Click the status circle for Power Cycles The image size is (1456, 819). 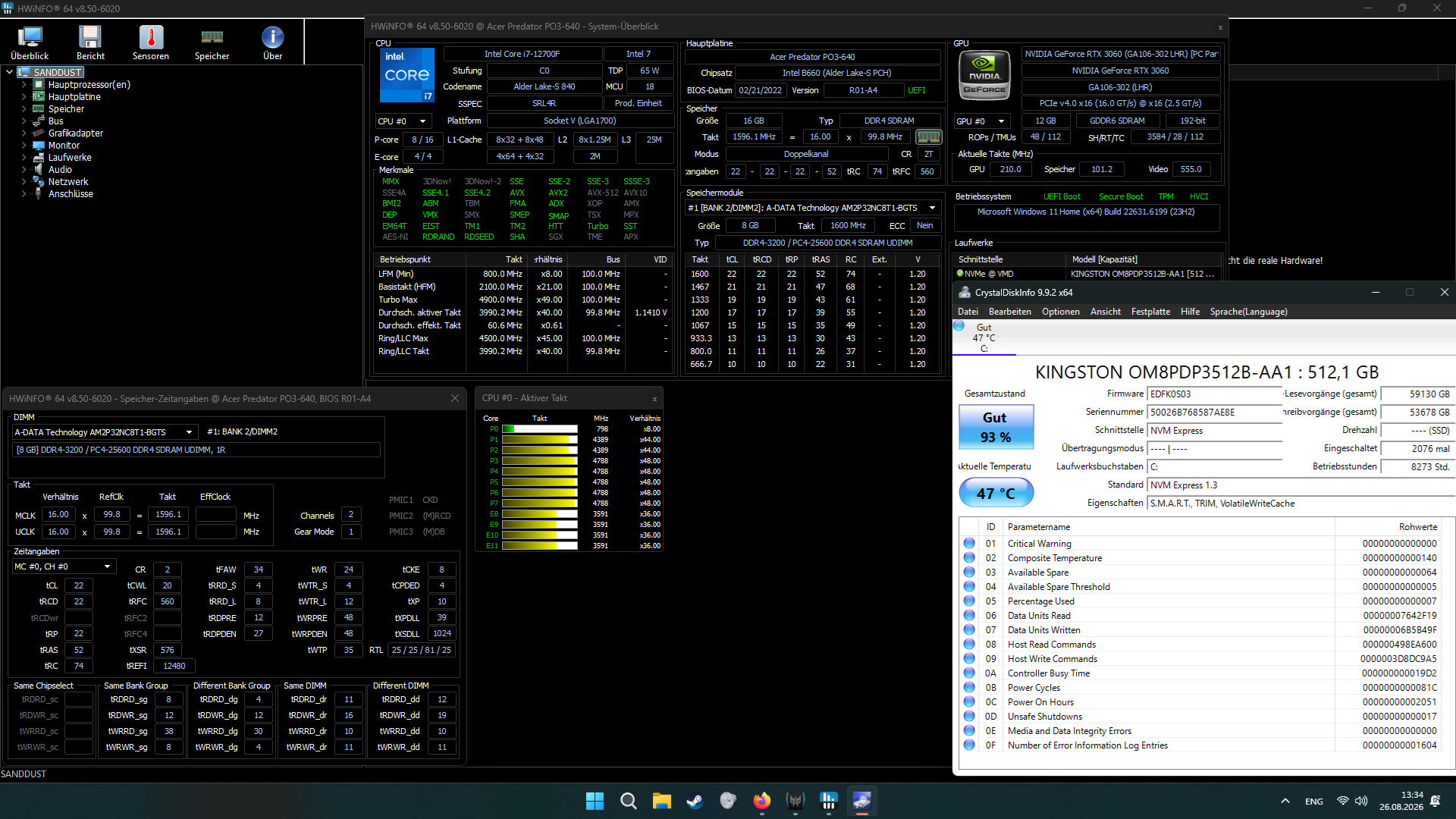point(969,688)
